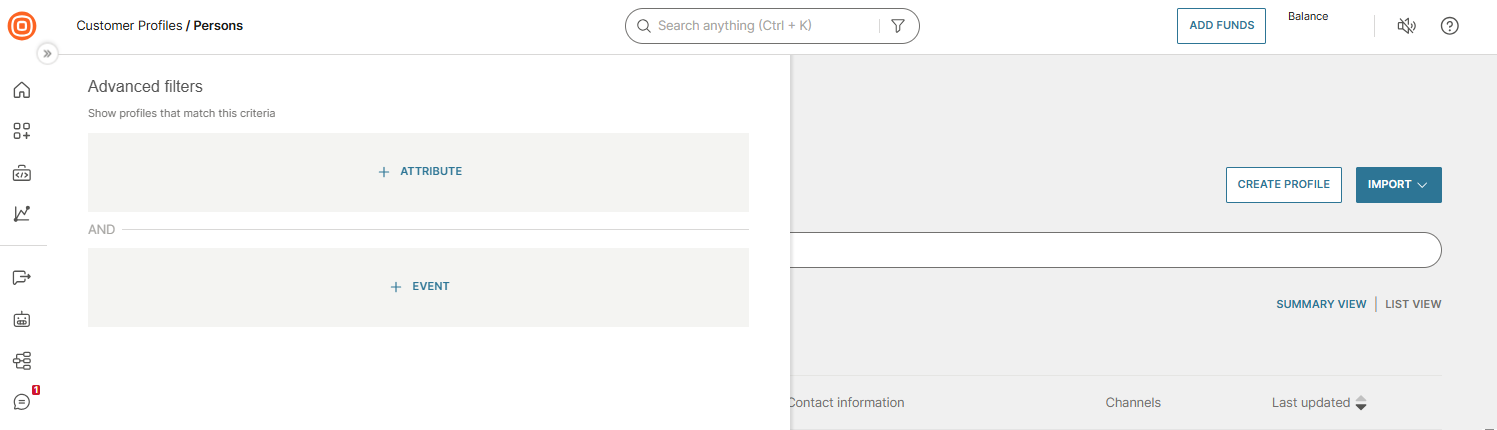1497x430 pixels.
Task: Open the developer tools sidebar icon
Action: 22,173
